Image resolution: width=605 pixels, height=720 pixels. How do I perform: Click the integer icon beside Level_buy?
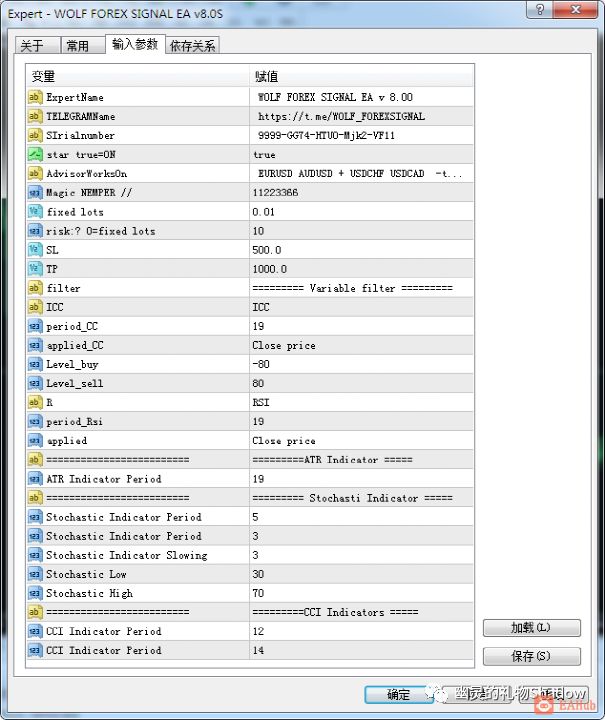[x=35, y=364]
